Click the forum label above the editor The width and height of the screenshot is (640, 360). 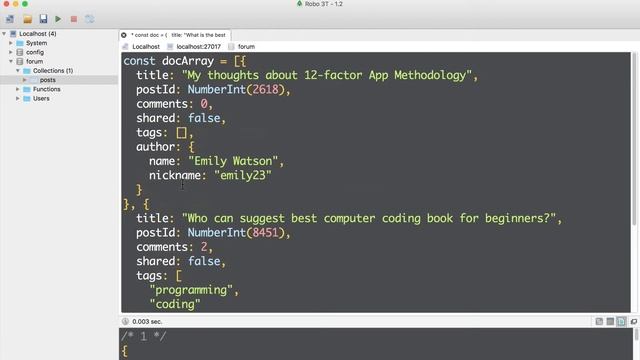pyautogui.click(x=246, y=47)
